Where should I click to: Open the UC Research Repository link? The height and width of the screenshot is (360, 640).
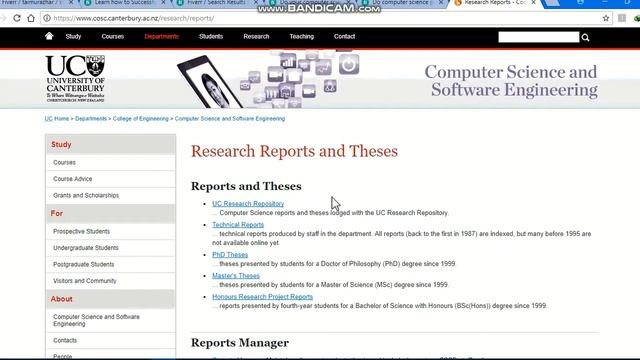(x=248, y=204)
